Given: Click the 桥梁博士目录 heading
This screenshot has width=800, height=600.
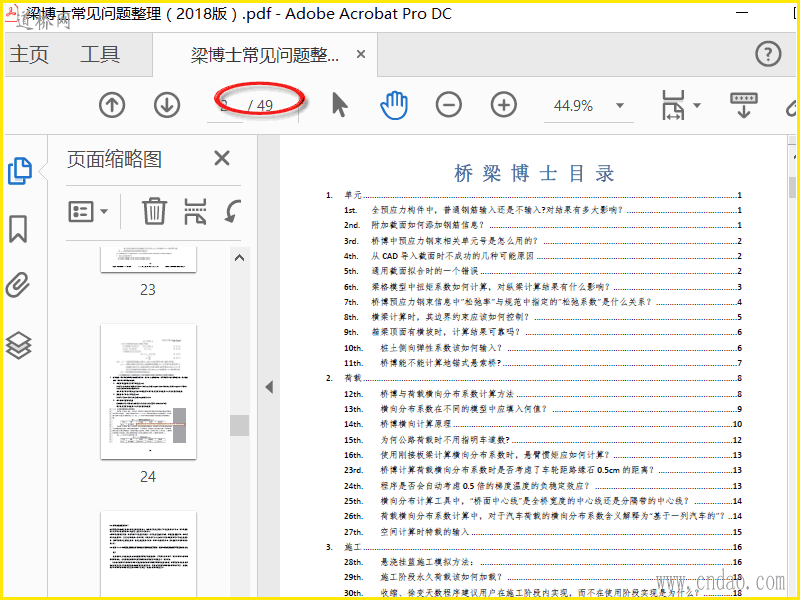Looking at the screenshot, I should click(534, 173).
